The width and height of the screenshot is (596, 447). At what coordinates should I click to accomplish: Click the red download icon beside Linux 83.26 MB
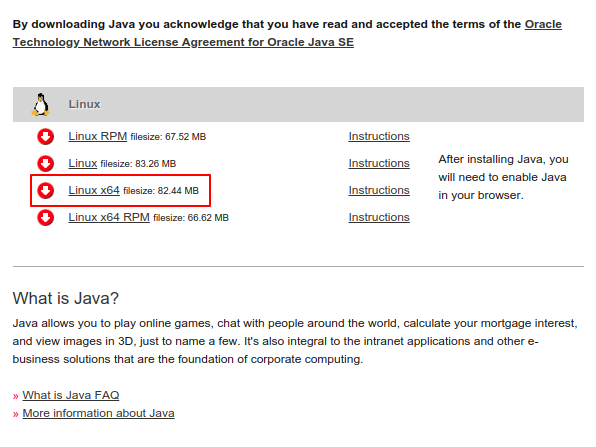click(x=46, y=163)
